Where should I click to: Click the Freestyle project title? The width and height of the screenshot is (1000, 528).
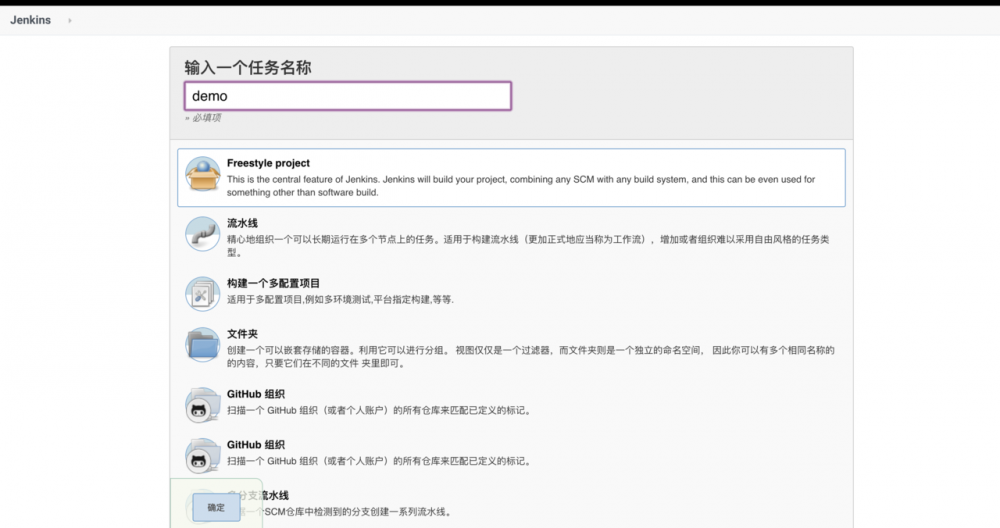pyautogui.click(x=268, y=163)
